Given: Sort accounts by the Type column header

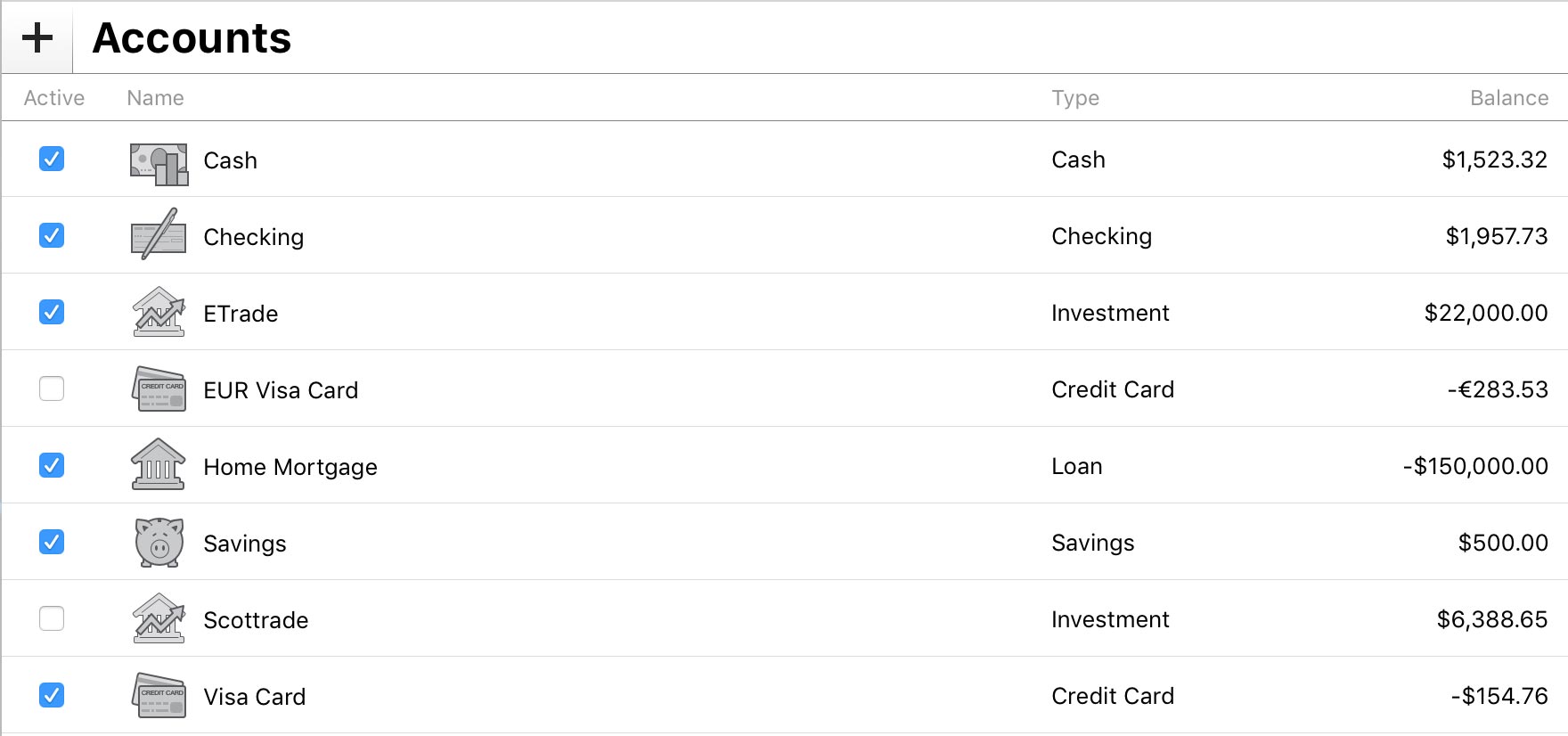Looking at the screenshot, I should pyautogui.click(x=1074, y=98).
